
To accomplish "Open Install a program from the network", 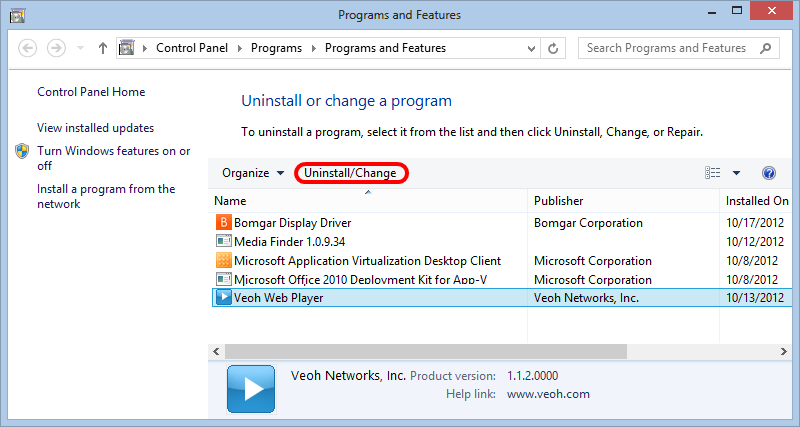I will coord(106,196).
